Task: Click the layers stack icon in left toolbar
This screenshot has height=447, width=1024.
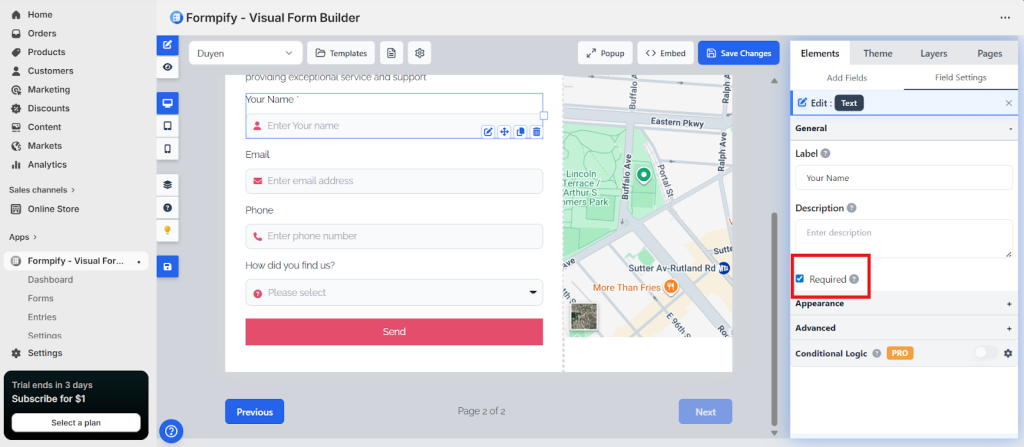Action: point(167,185)
